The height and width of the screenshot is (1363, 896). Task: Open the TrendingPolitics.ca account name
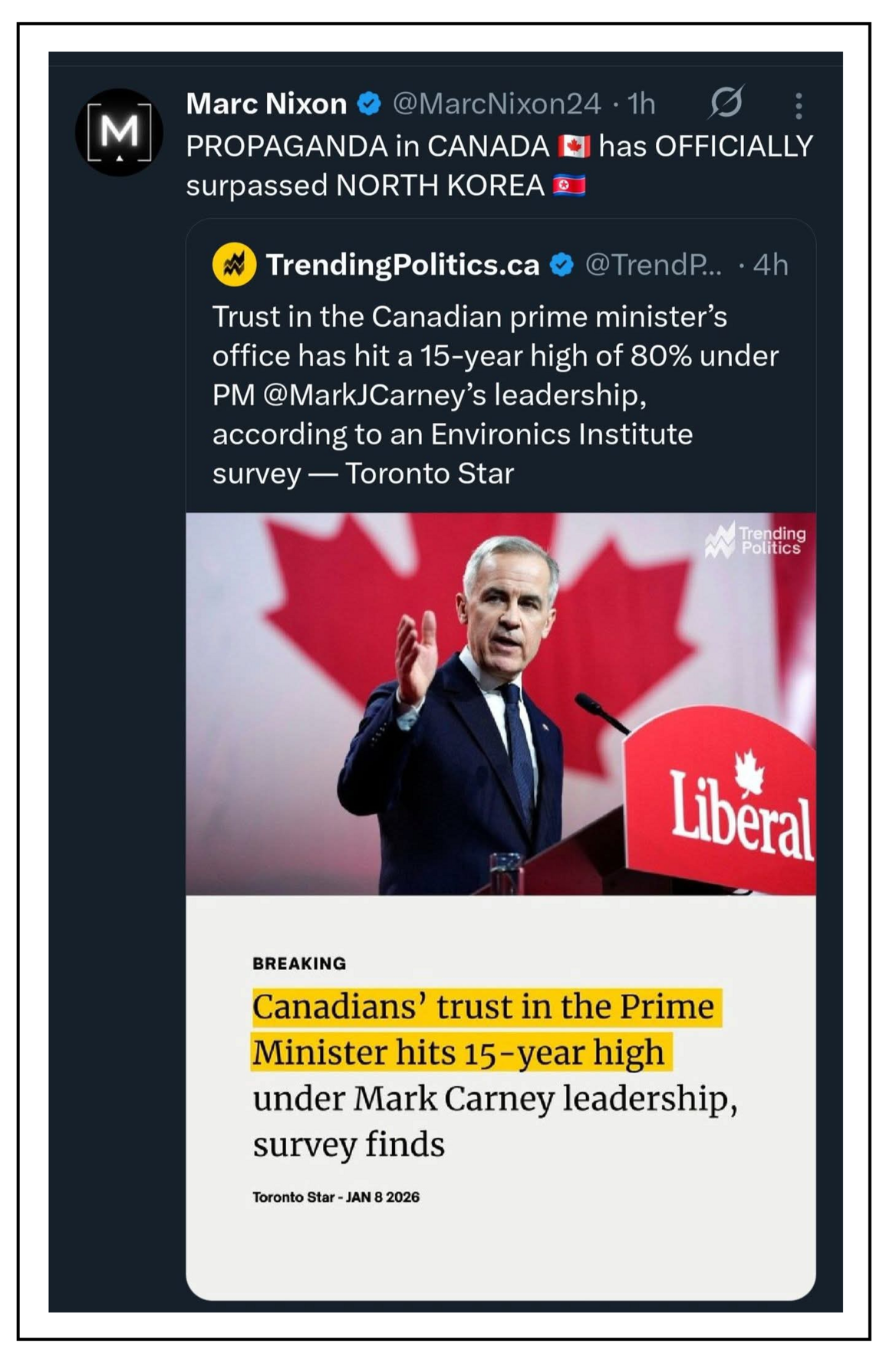(402, 265)
